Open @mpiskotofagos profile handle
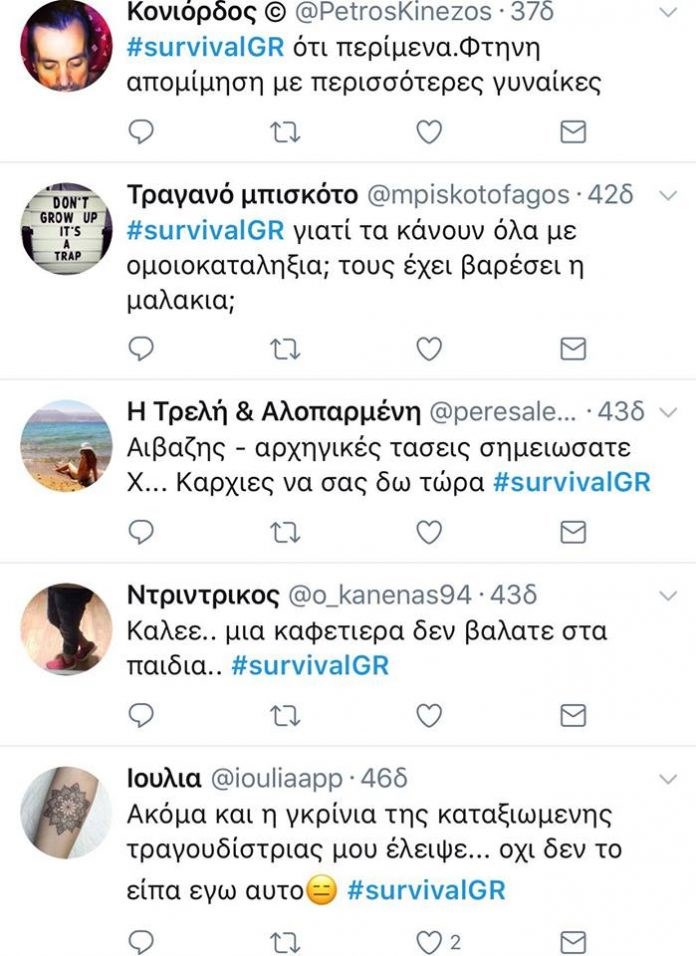 (468, 194)
